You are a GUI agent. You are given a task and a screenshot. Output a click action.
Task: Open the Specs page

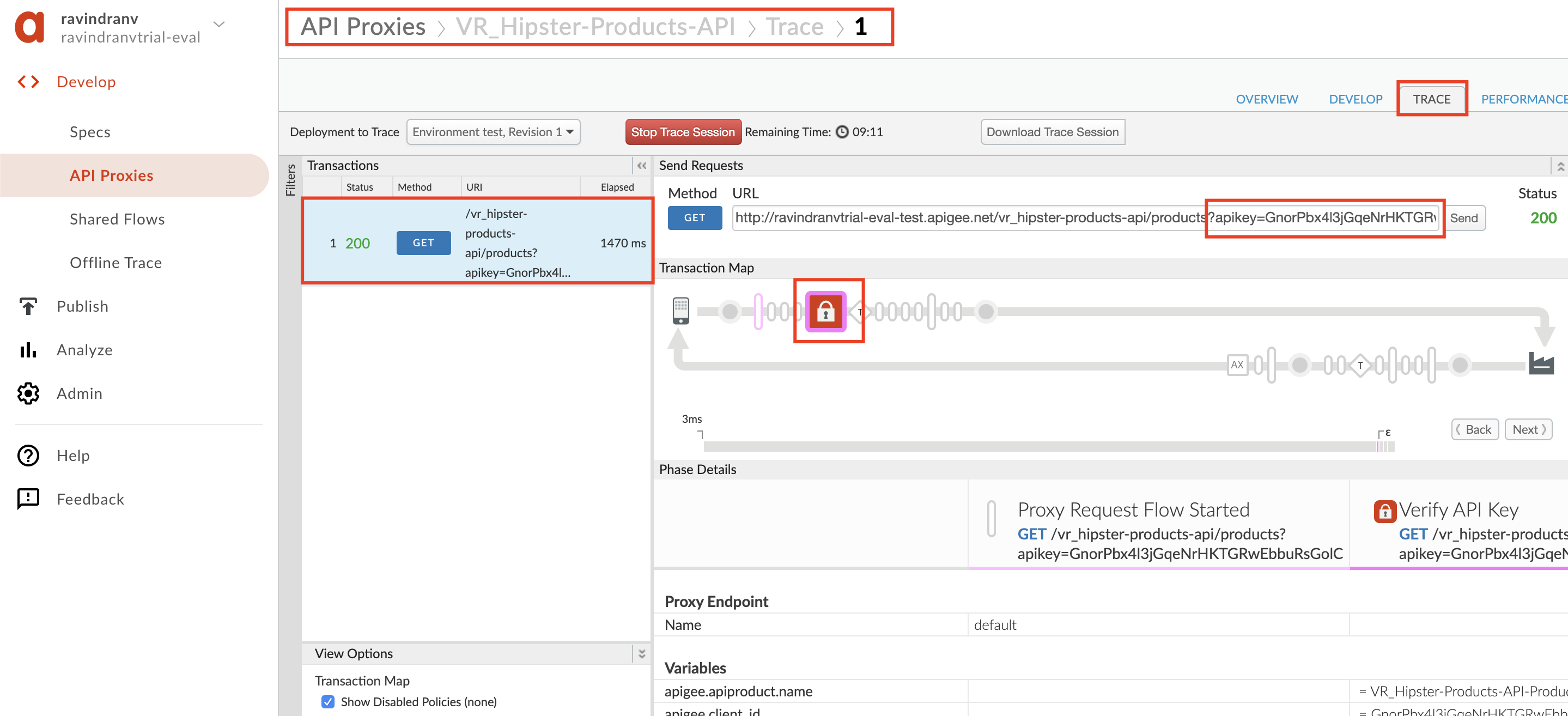pos(90,132)
